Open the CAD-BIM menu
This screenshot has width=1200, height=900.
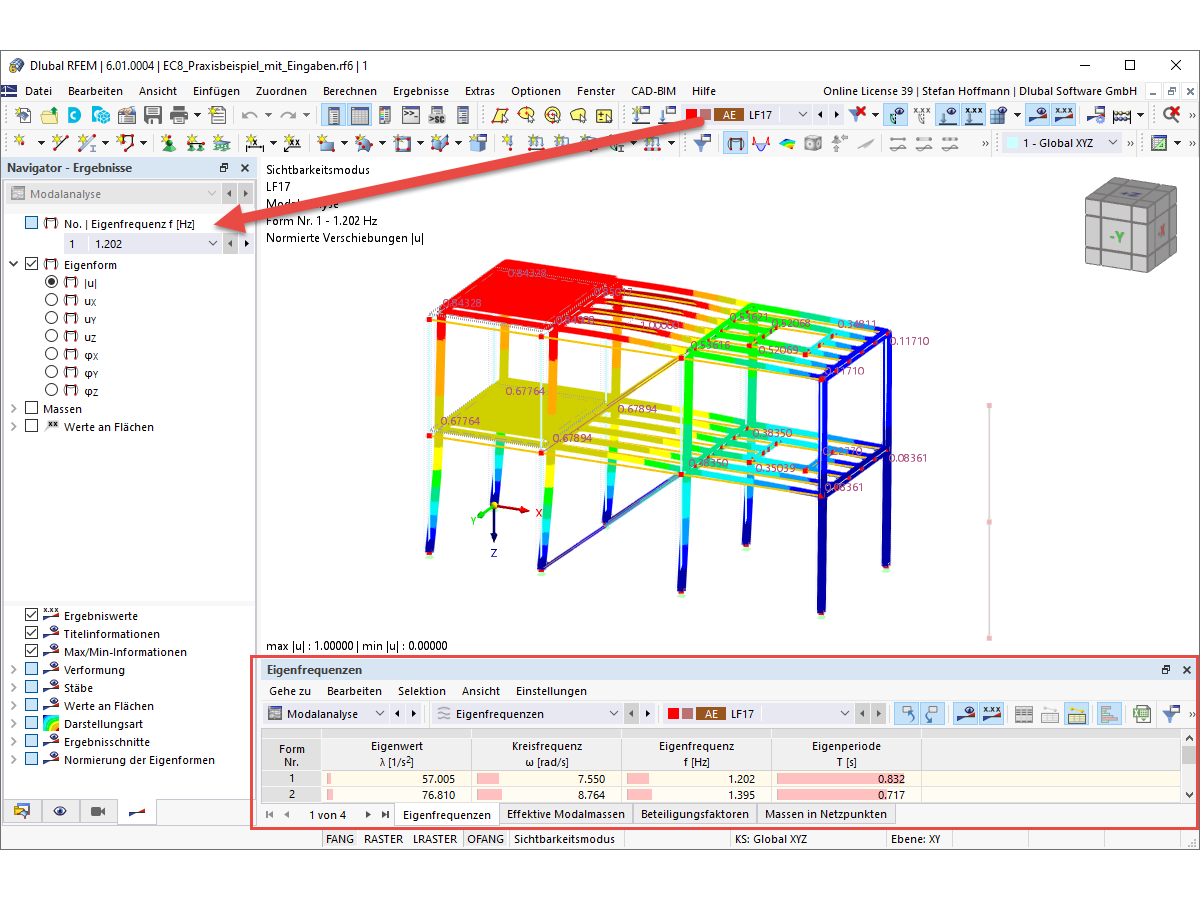[x=651, y=91]
